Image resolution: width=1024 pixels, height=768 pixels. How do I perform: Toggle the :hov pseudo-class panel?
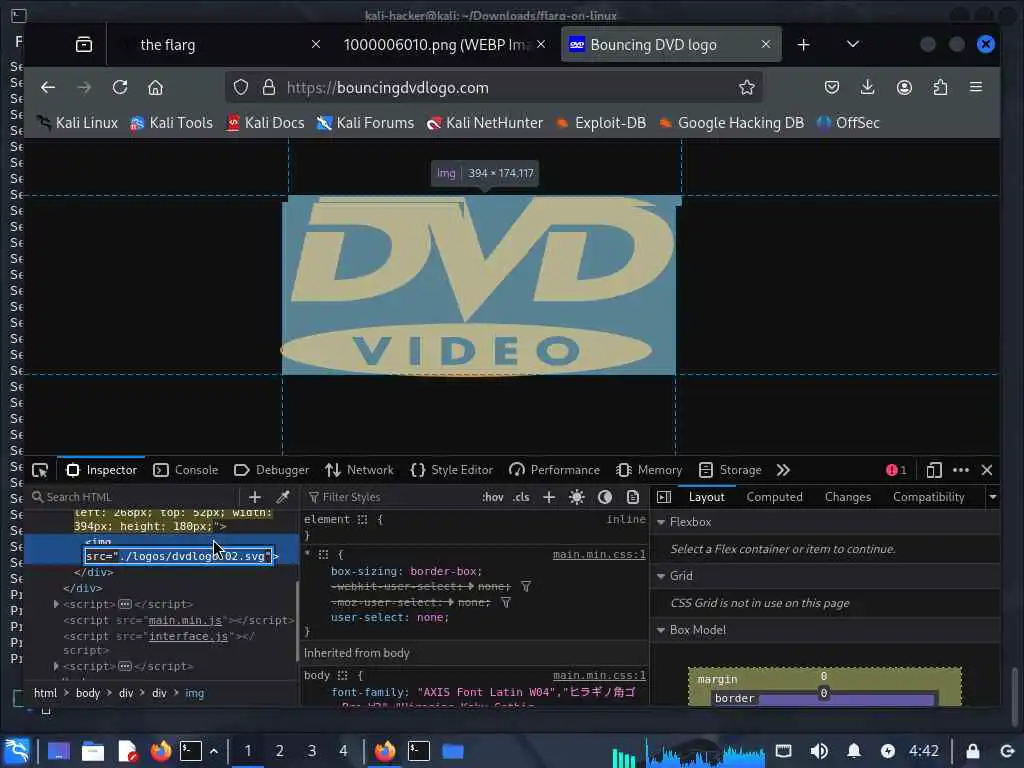492,497
